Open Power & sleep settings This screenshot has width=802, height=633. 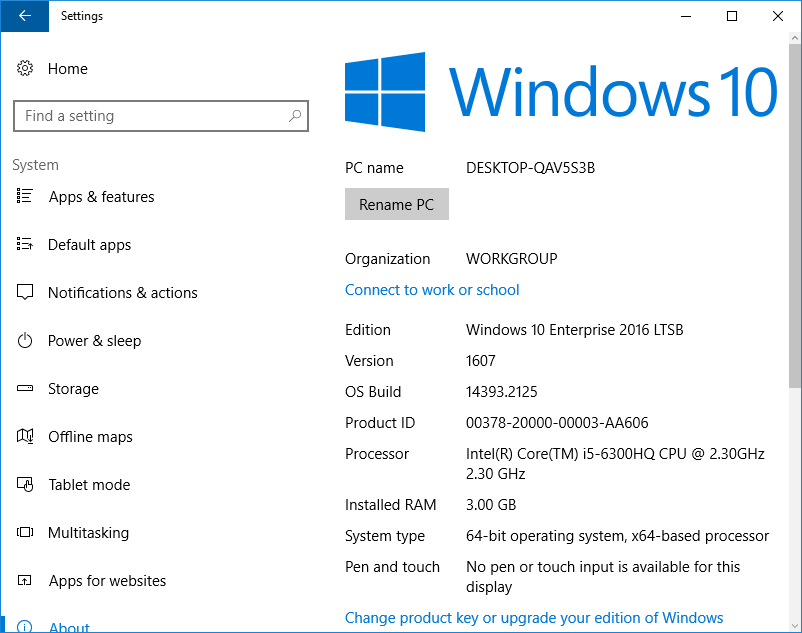[x=95, y=341]
